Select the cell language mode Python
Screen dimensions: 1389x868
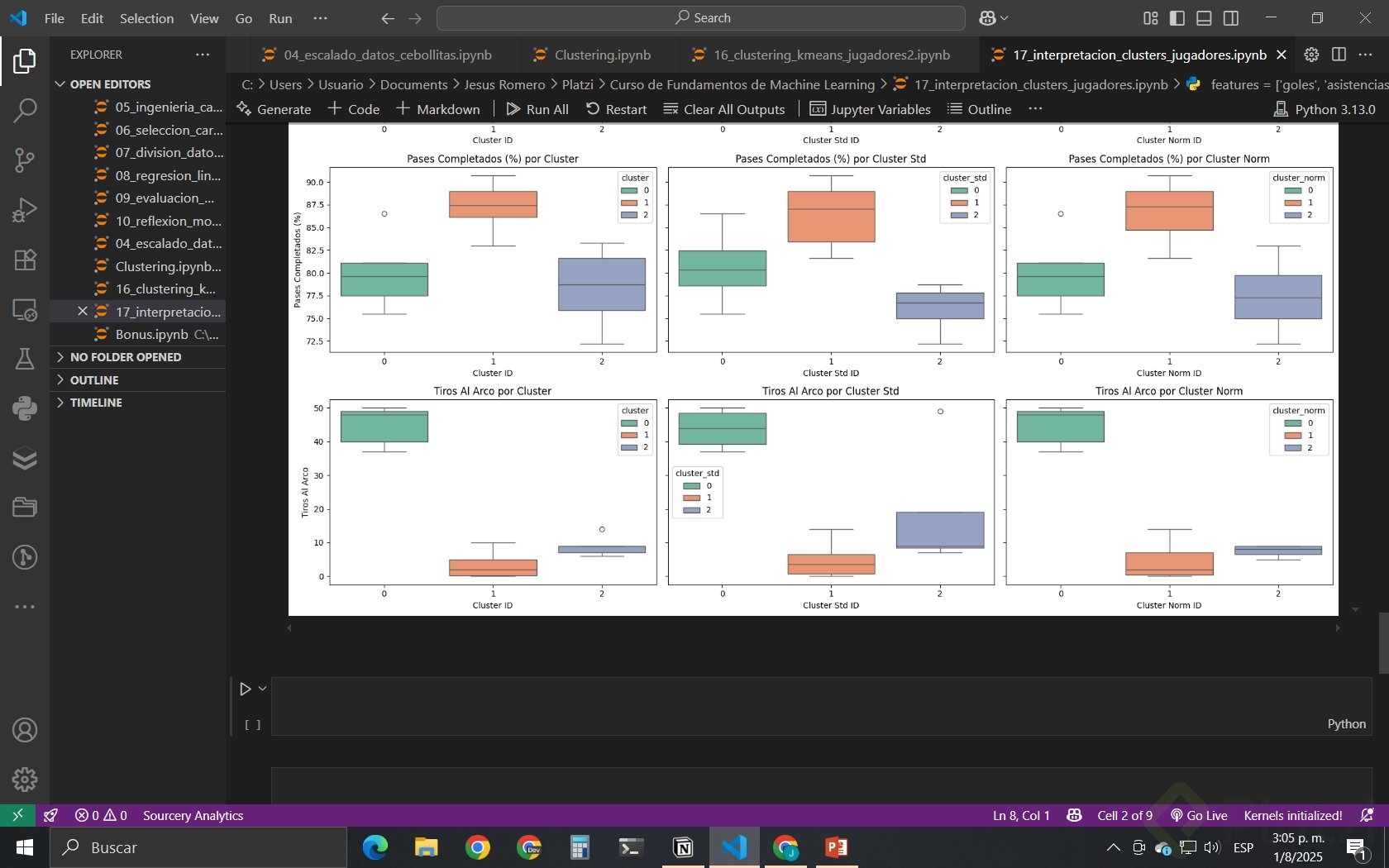pyautogui.click(x=1346, y=724)
